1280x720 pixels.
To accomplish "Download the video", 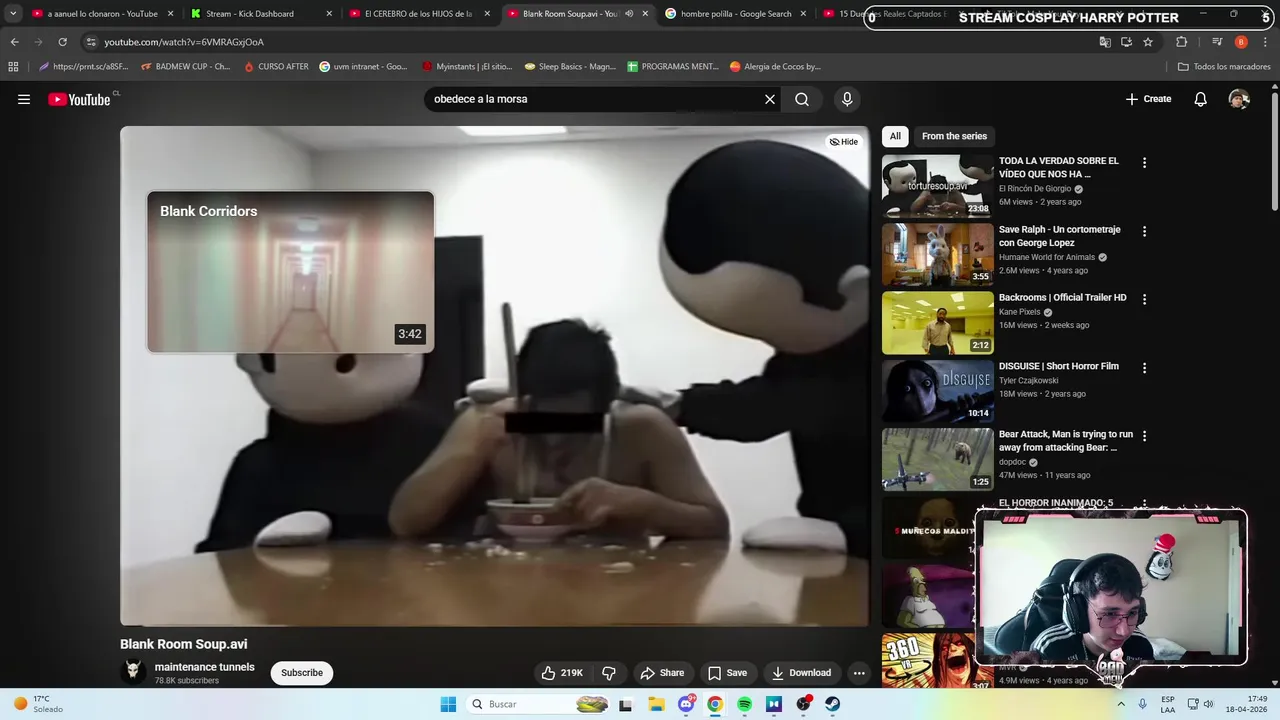I will point(801,673).
